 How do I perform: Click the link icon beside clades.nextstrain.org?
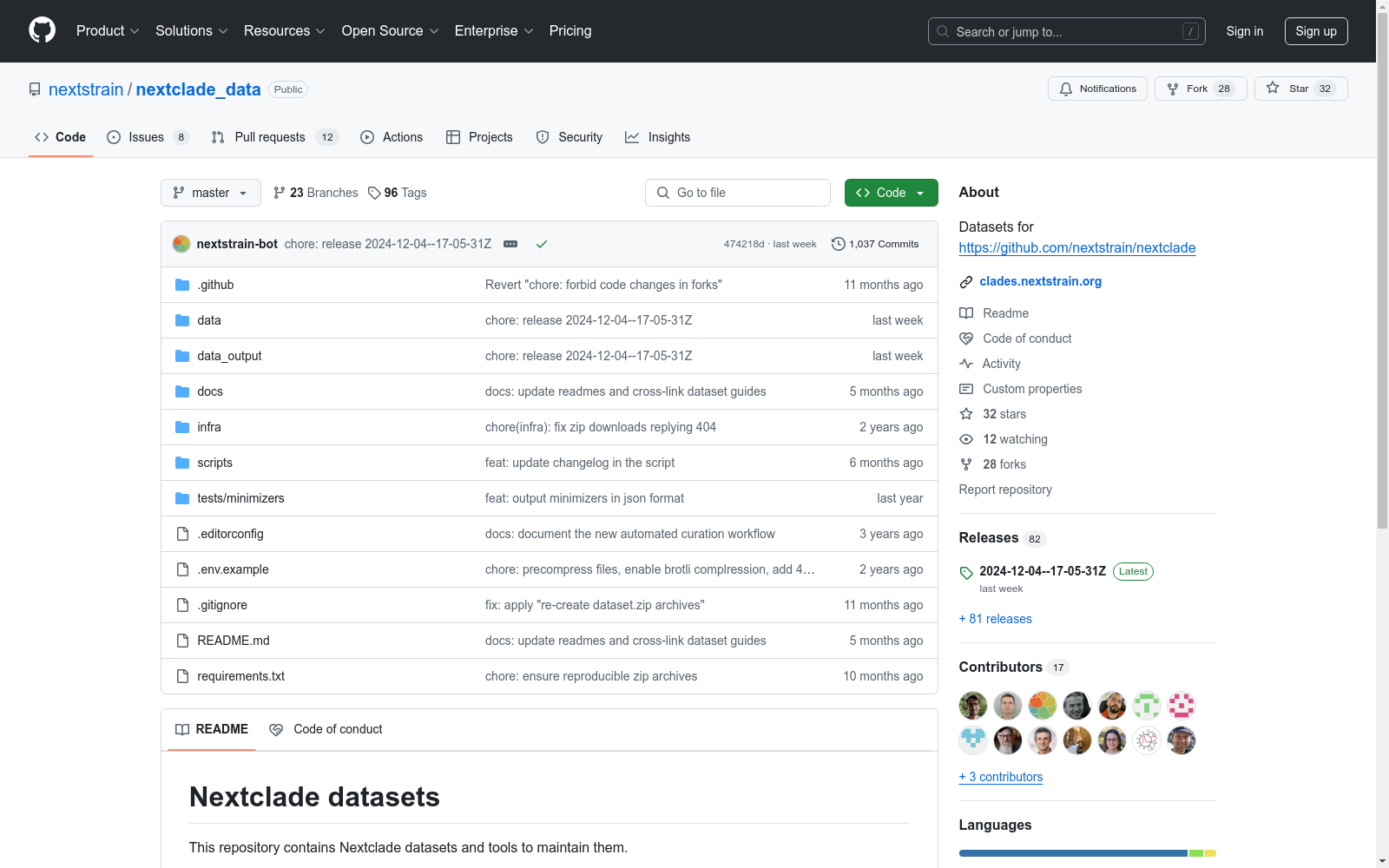965,281
